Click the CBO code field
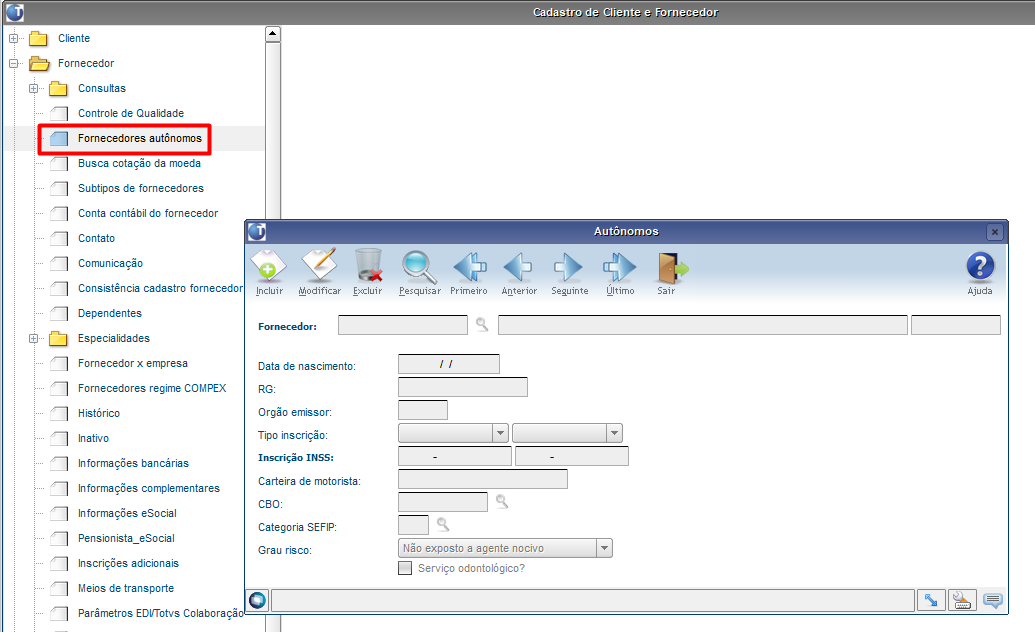The image size is (1035, 632). [x=443, y=502]
